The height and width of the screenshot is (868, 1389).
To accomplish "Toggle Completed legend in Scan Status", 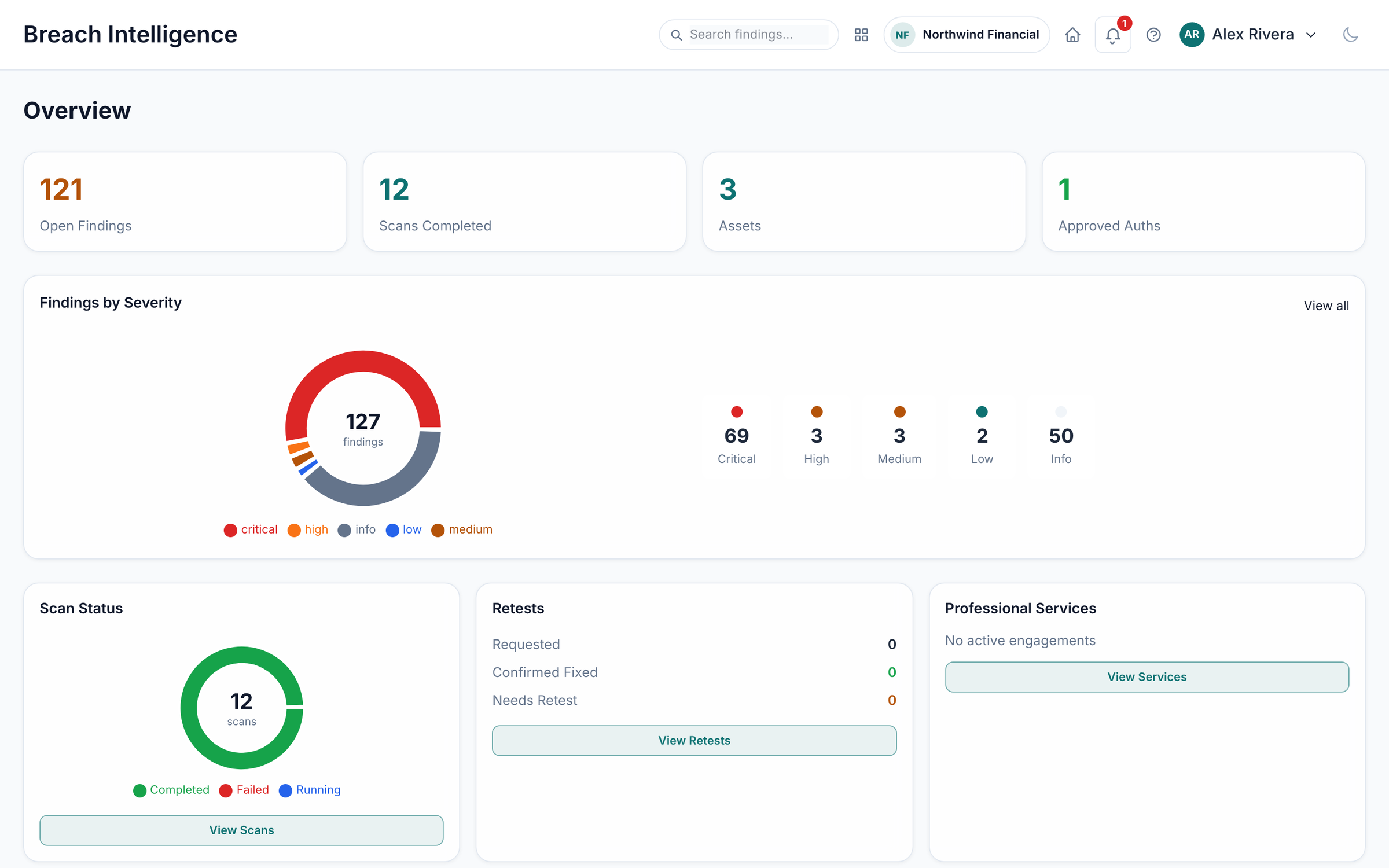I will 171,790.
